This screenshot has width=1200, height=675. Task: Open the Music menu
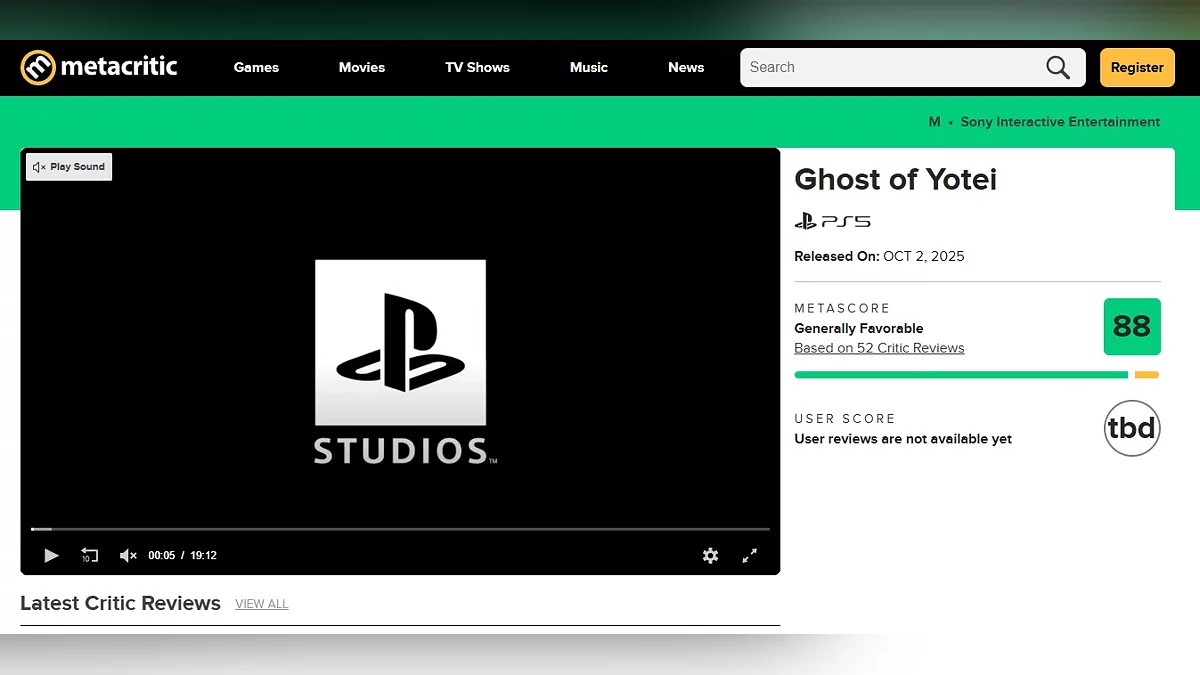pyautogui.click(x=589, y=67)
